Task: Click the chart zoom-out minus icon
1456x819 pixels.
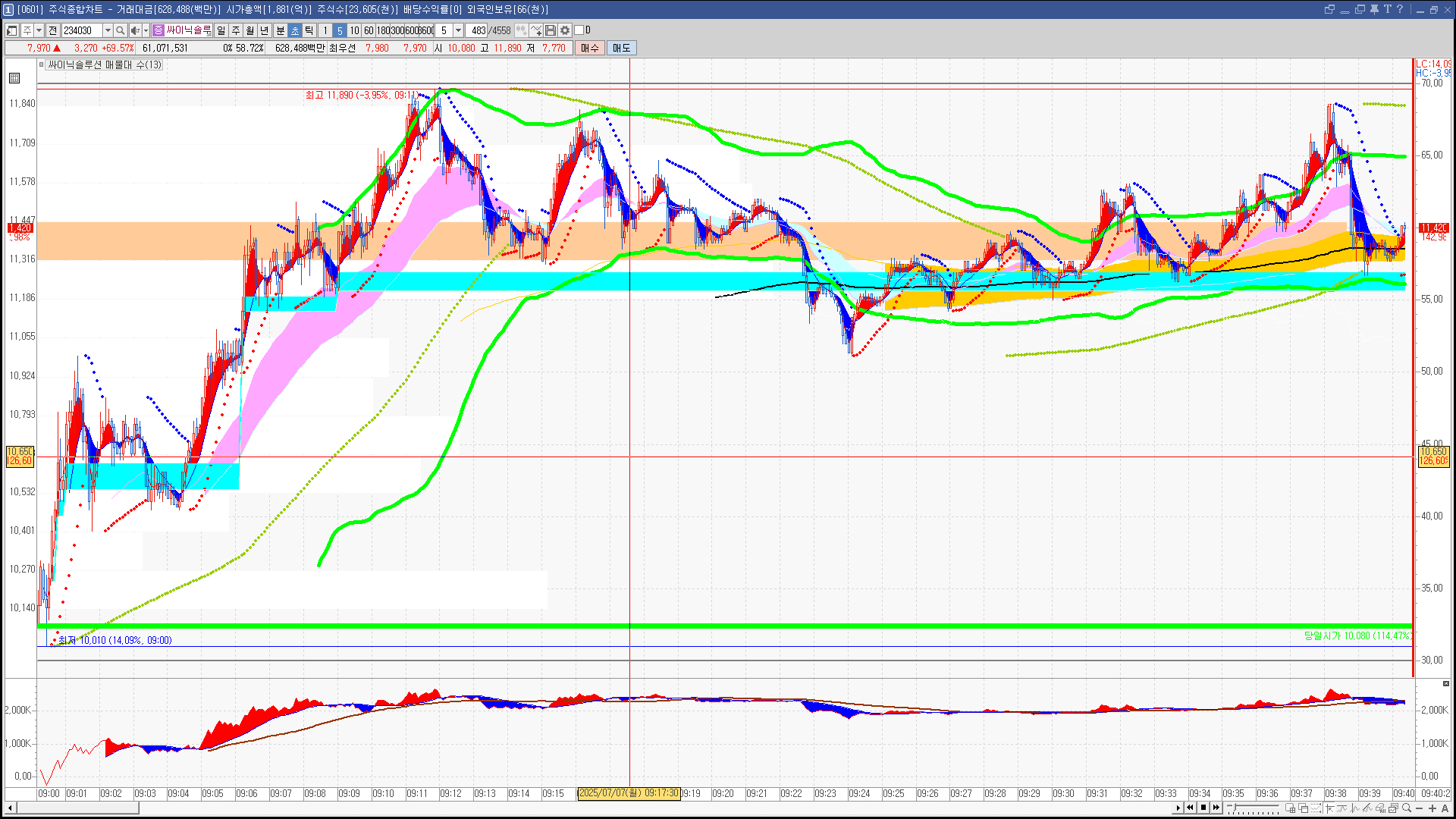Action: pyautogui.click(x=1420, y=808)
